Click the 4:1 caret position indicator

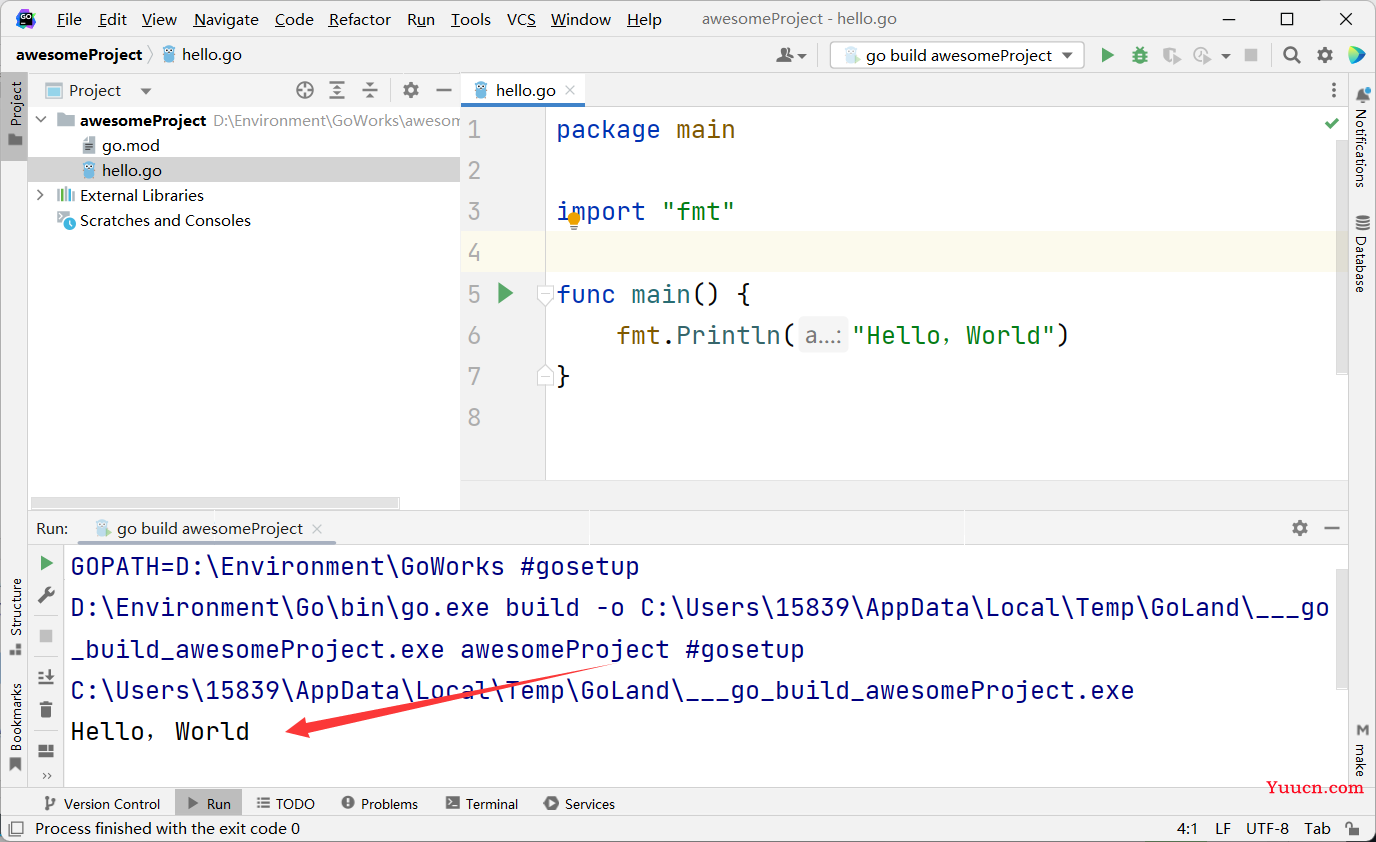tap(1187, 828)
